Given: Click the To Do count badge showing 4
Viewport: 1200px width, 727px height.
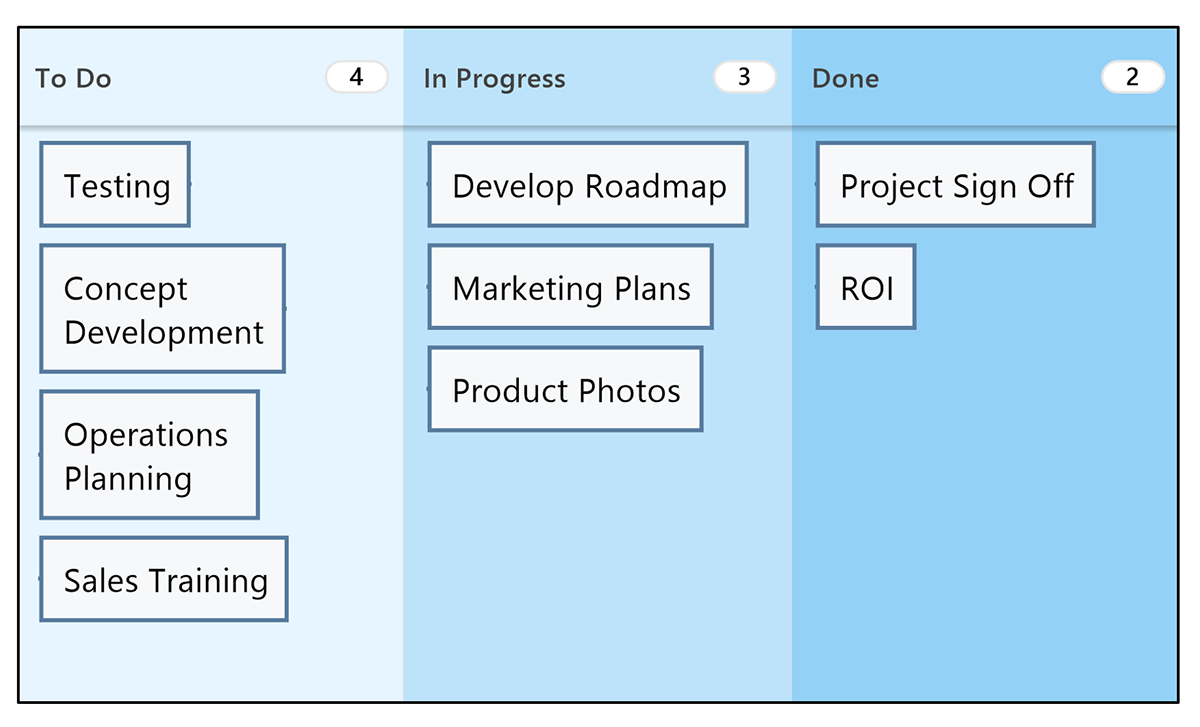Looking at the screenshot, I should click(x=357, y=77).
